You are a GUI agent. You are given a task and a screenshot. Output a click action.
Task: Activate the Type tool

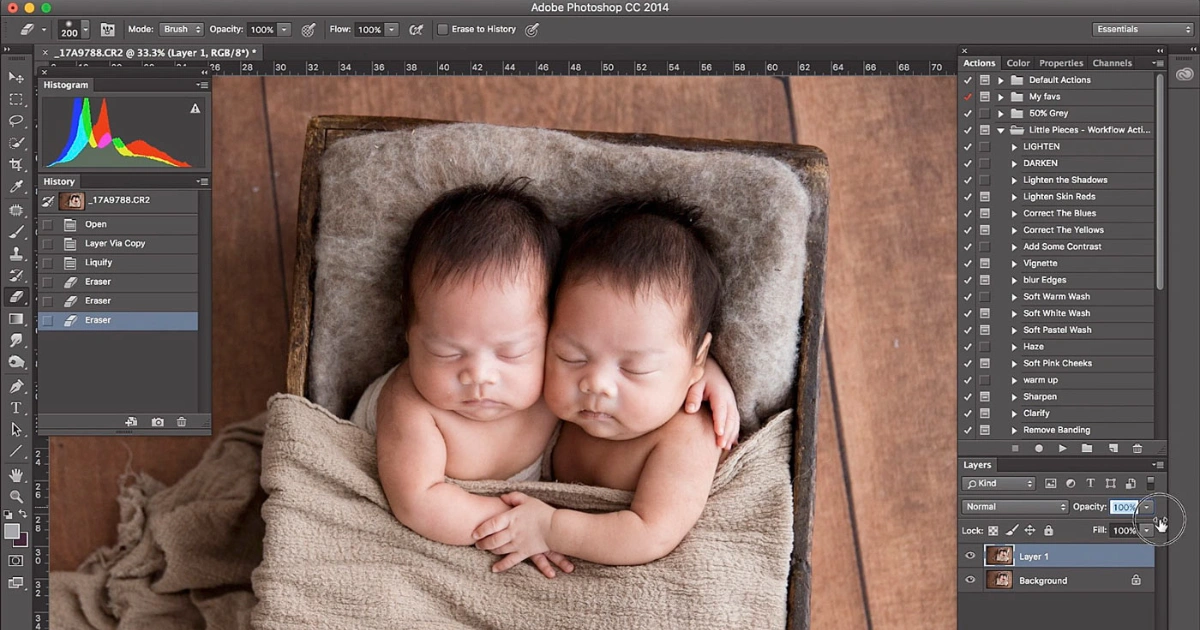17,407
